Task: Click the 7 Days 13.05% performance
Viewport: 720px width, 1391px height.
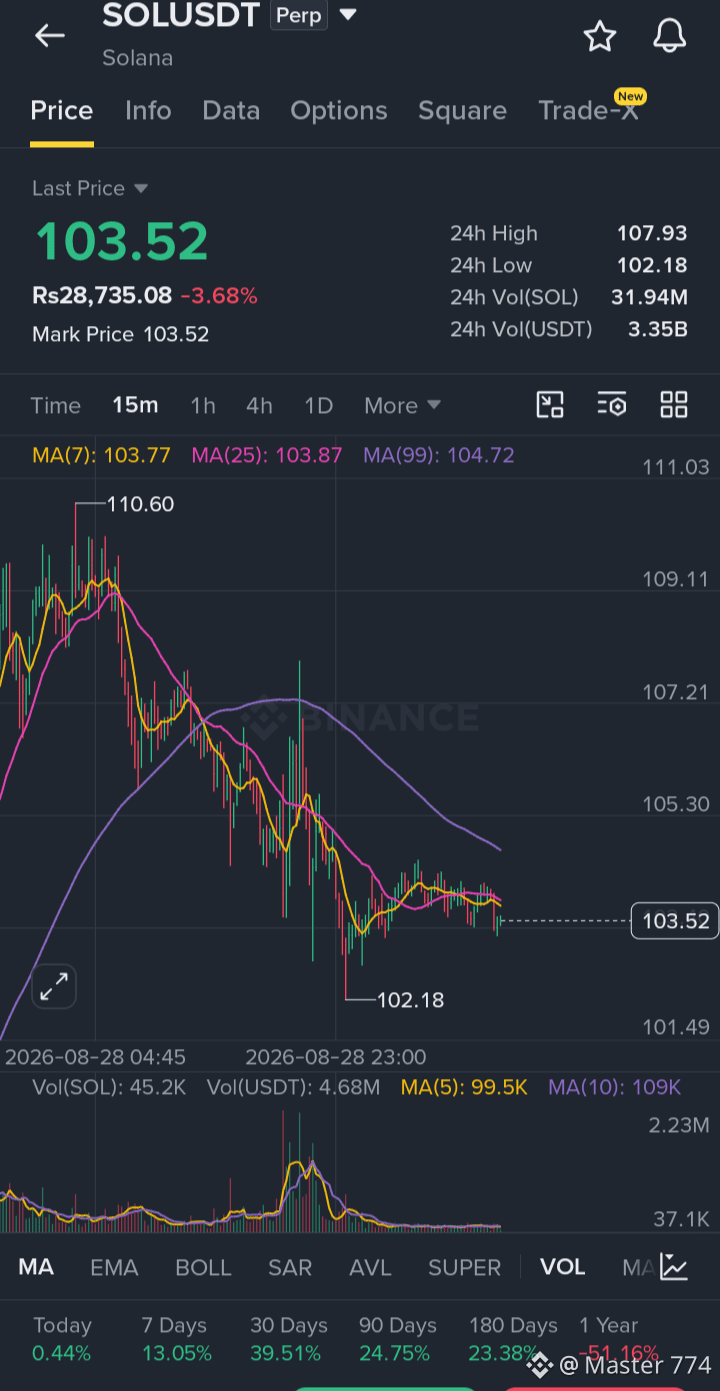Action: point(176,1339)
